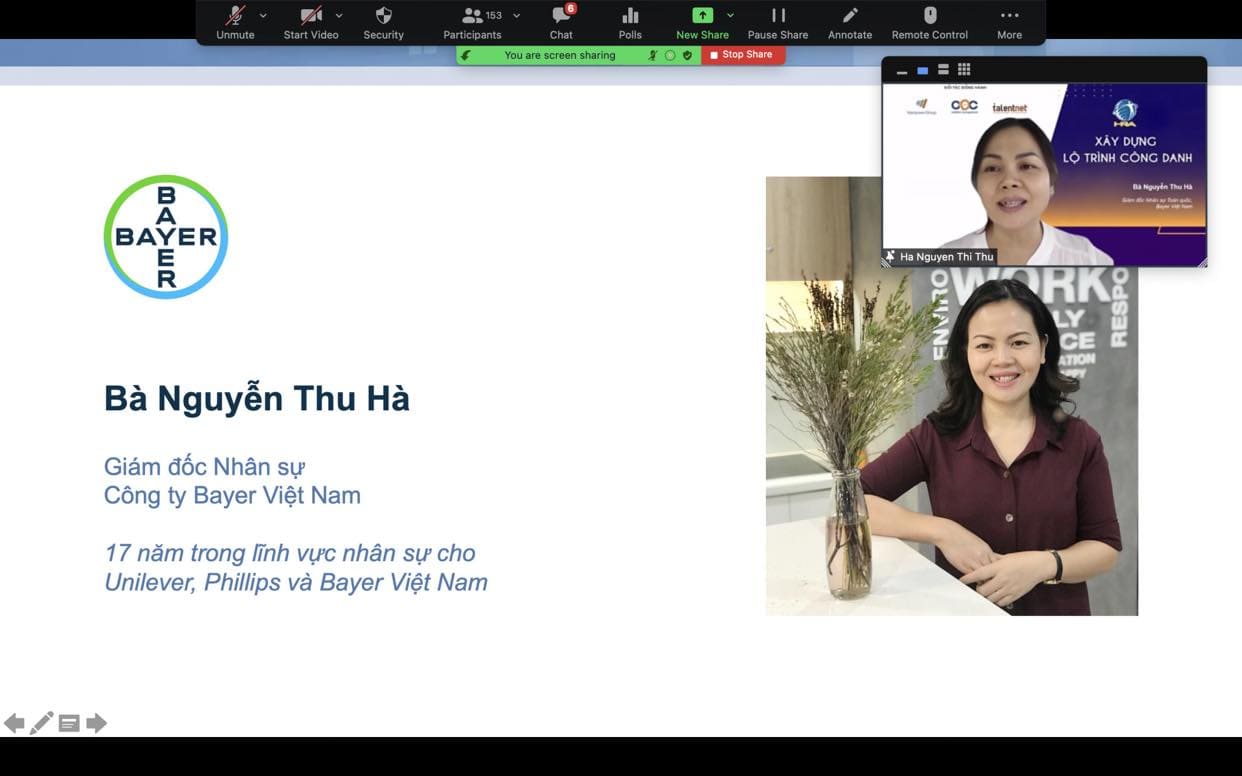
Task: Click the '17 năm trong lĩnh vực nhân sự cho' line
Action: (x=290, y=553)
